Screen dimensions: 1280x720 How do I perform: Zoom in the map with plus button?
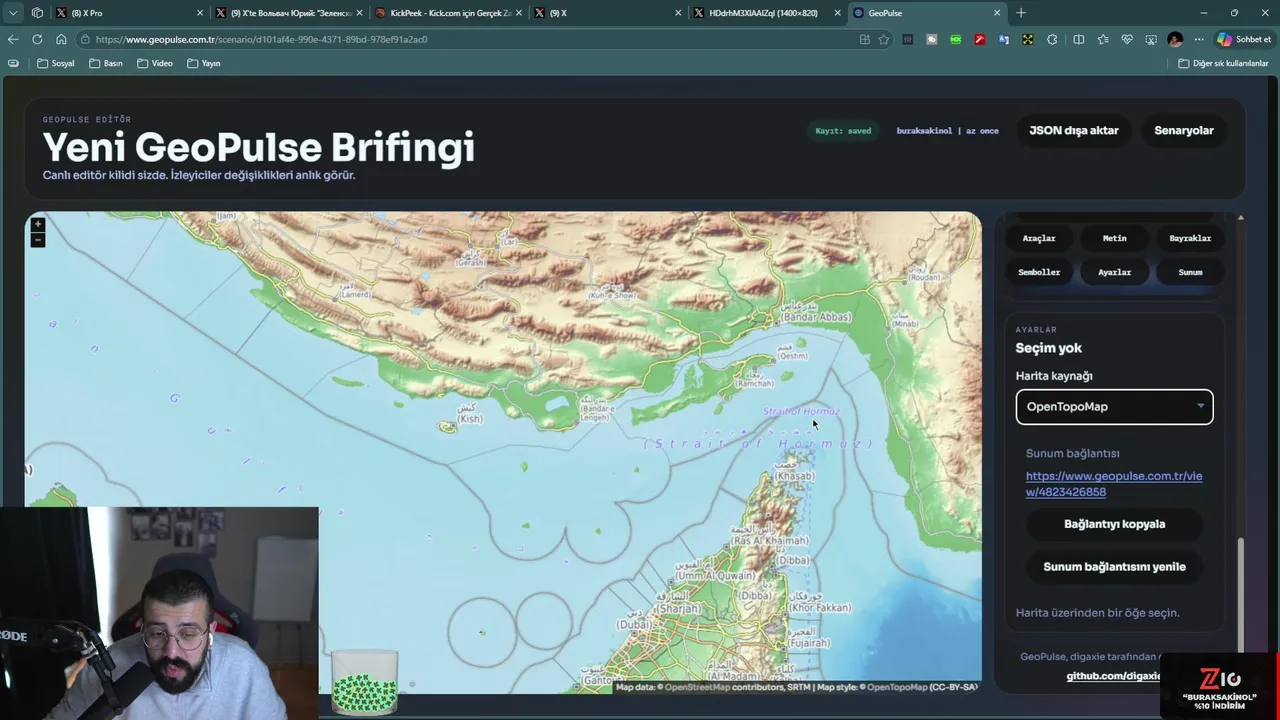pos(38,225)
